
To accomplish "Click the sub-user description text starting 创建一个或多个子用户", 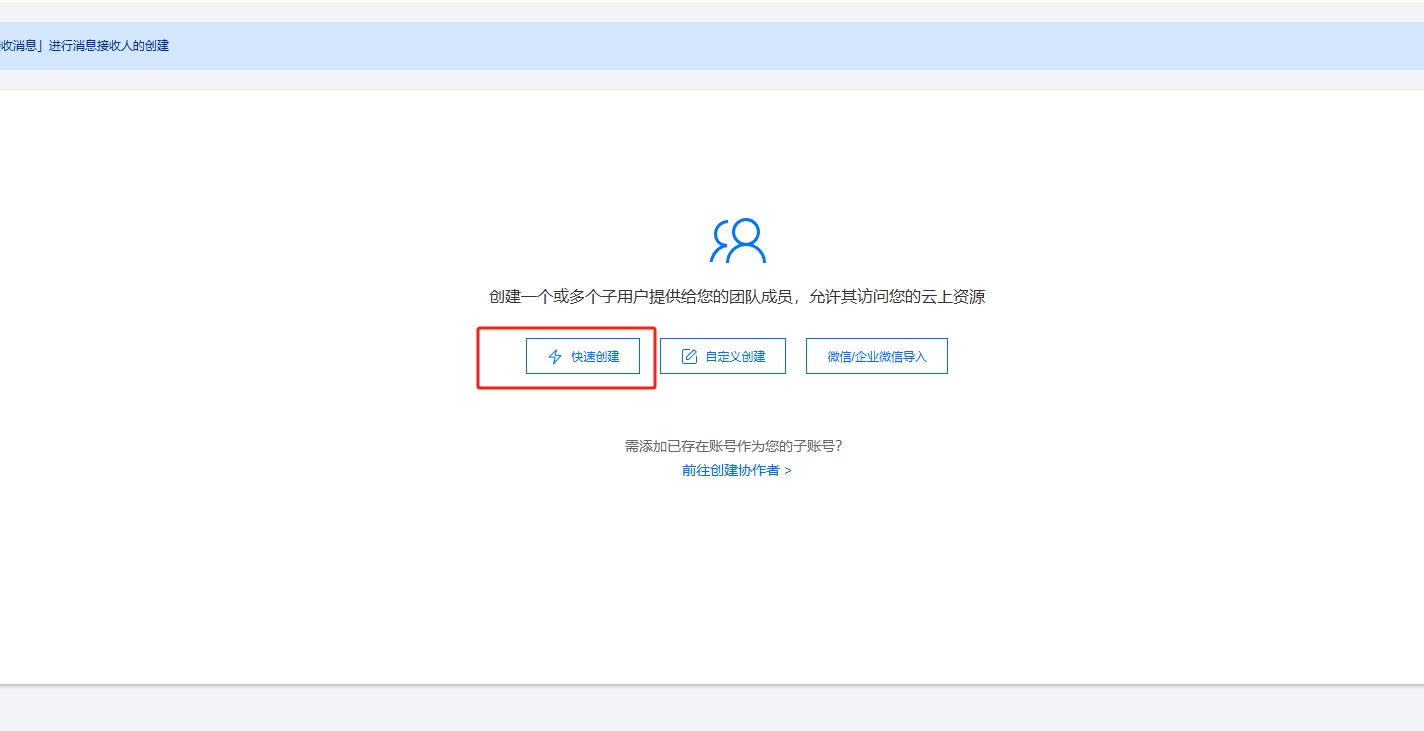I will [x=737, y=297].
